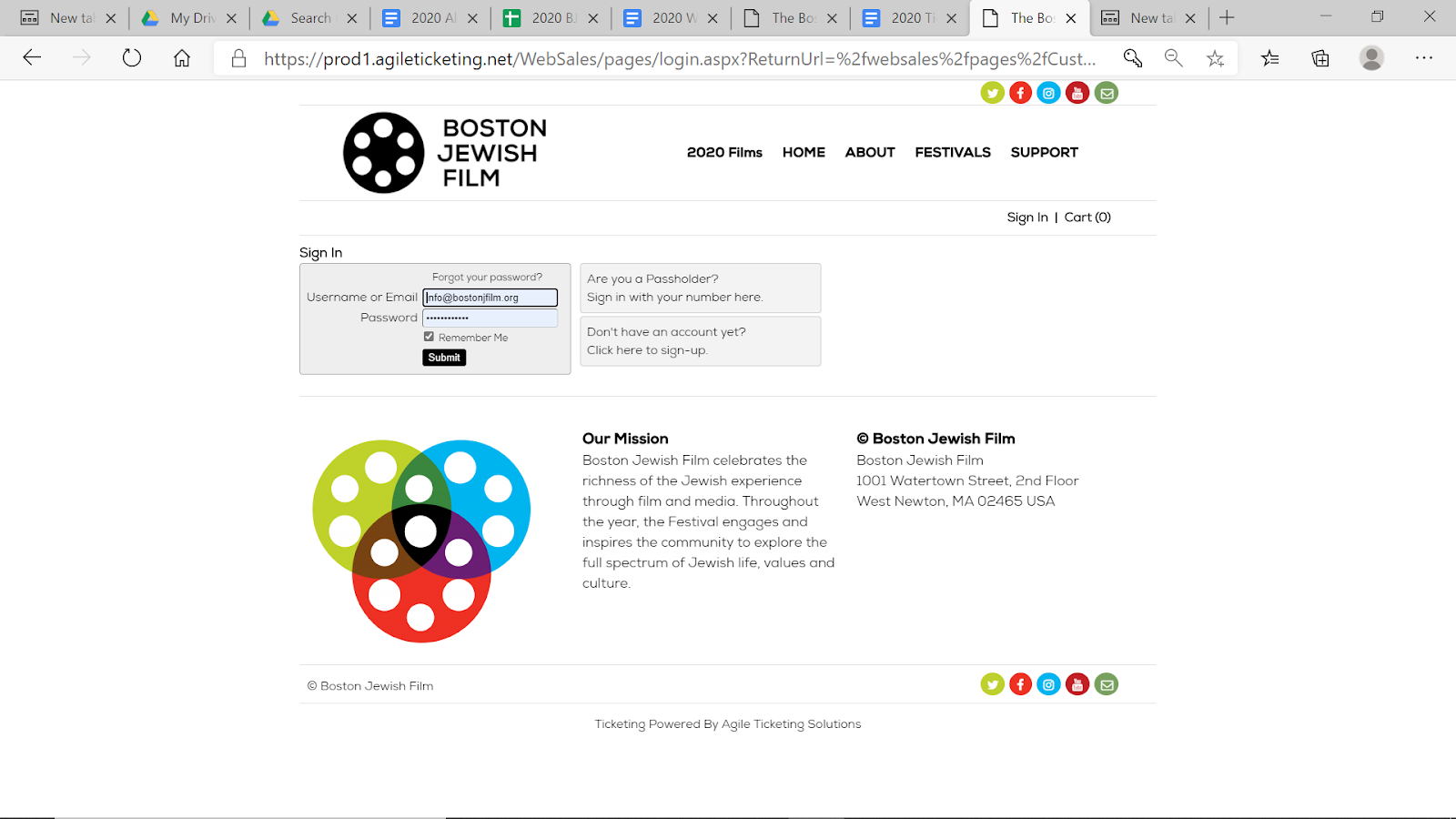The width and height of the screenshot is (1456, 819).
Task: Click the 'Our Mission' heading
Action: (x=625, y=439)
